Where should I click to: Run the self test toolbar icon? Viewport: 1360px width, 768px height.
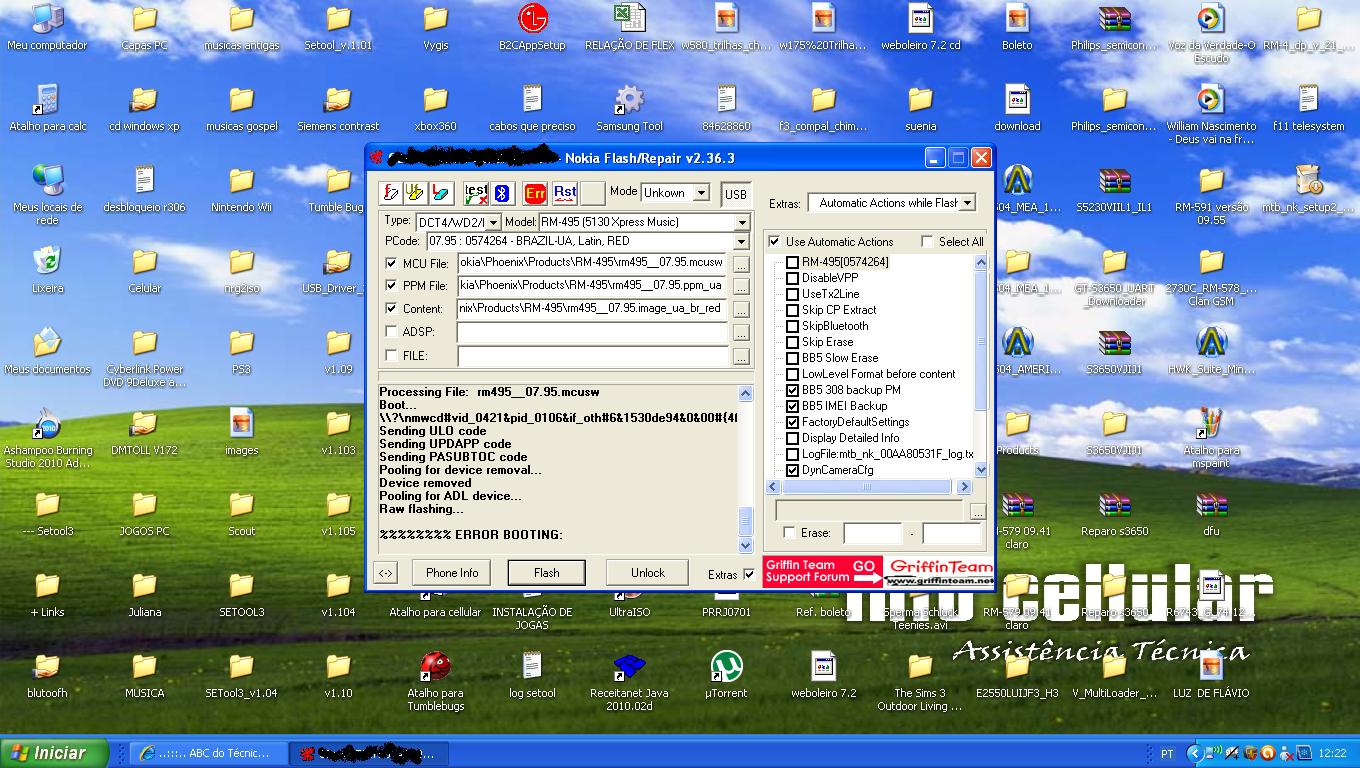(477, 193)
